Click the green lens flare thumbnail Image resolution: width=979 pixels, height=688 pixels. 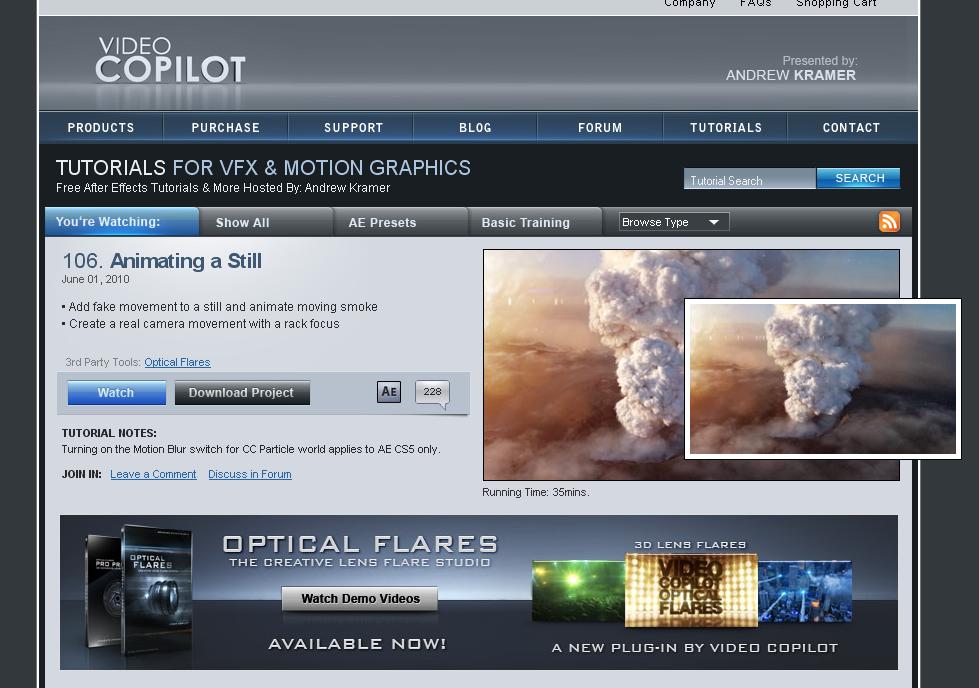(x=578, y=591)
